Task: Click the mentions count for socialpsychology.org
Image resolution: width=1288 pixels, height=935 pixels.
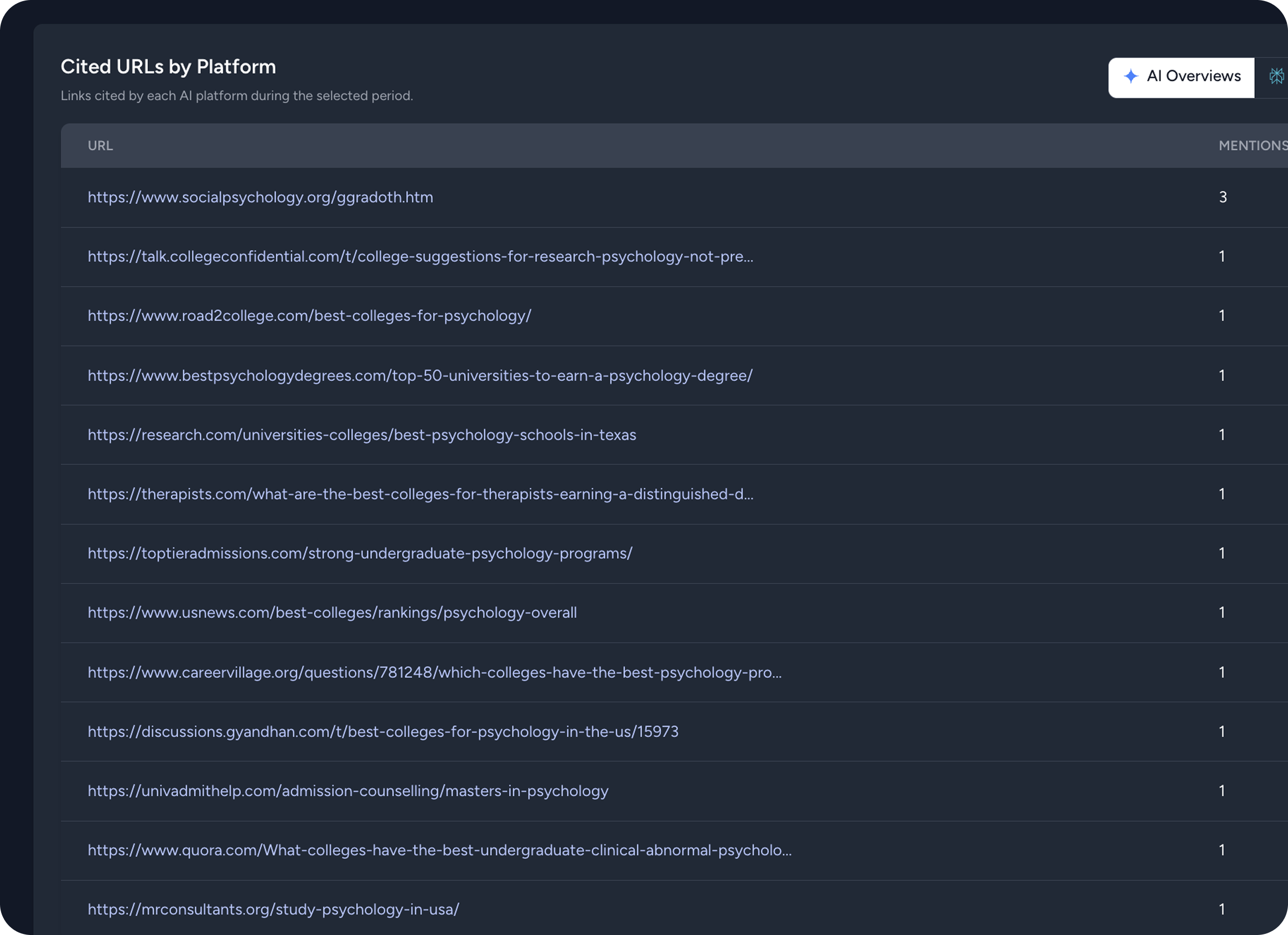Action: [x=1223, y=197]
